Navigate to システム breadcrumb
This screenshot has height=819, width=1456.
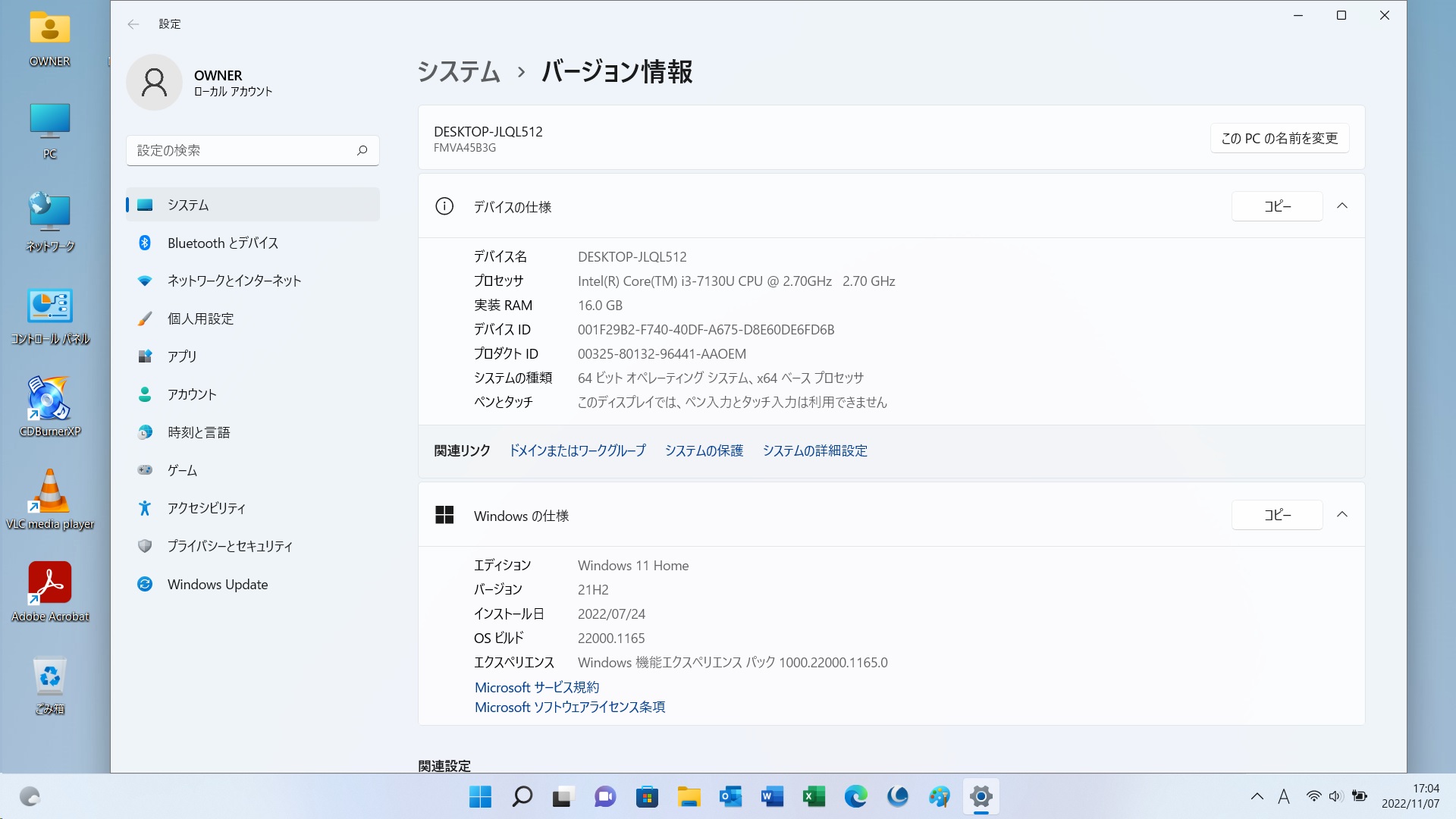pos(459,72)
